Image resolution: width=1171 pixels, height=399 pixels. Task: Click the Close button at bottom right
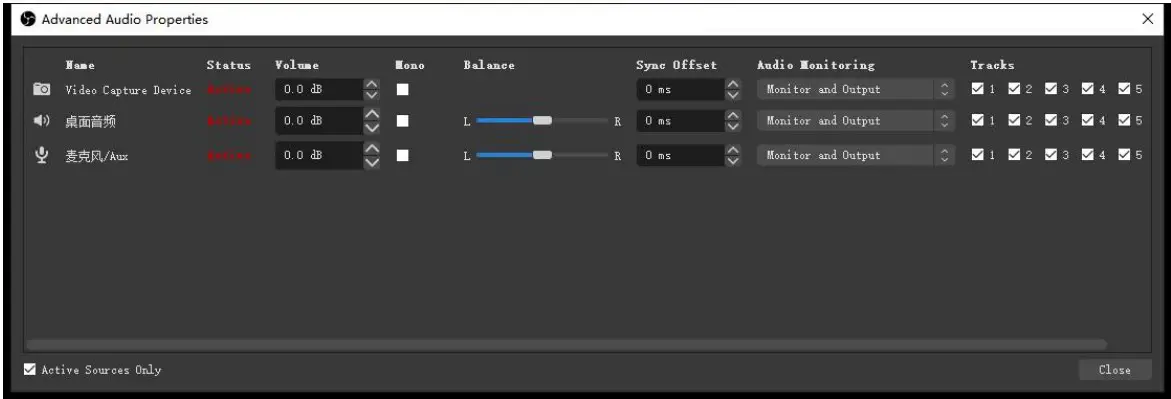[1114, 370]
